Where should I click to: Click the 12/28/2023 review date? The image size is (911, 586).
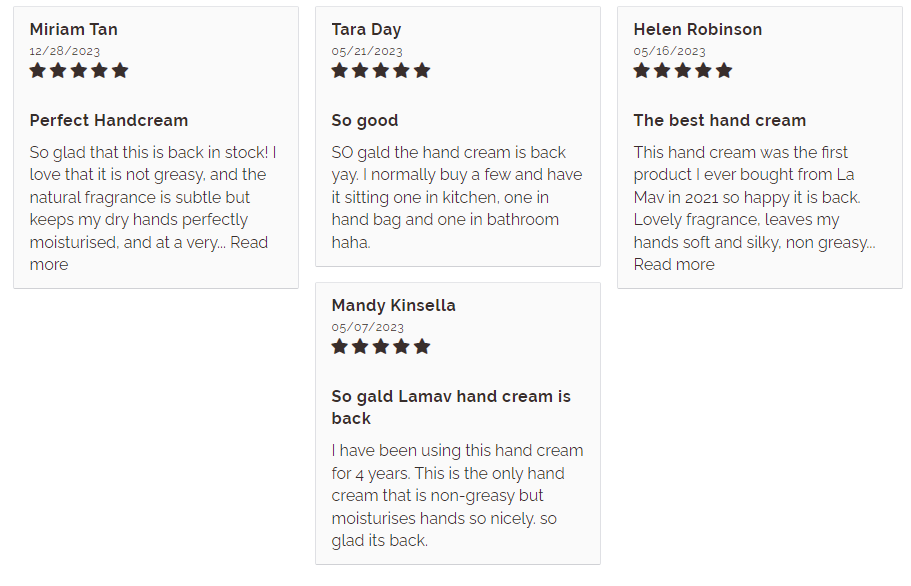[64, 51]
